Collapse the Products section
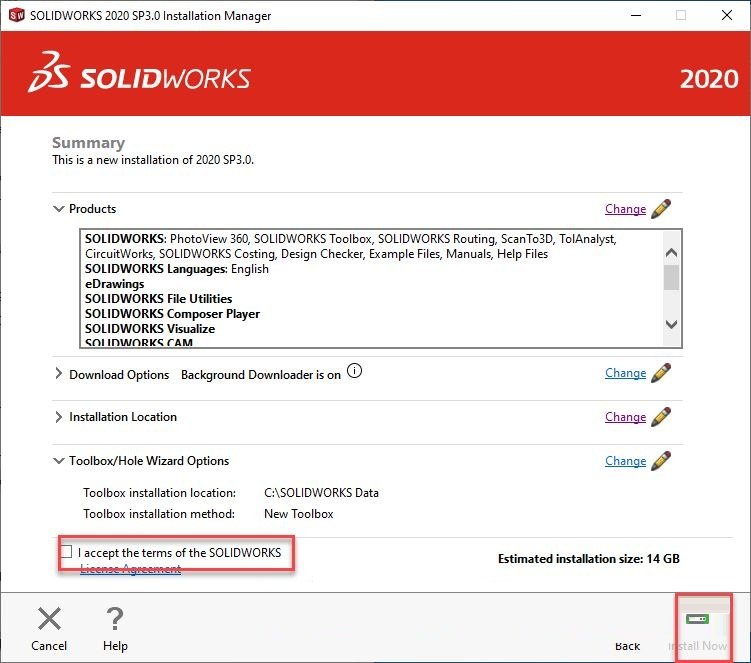 [58, 209]
